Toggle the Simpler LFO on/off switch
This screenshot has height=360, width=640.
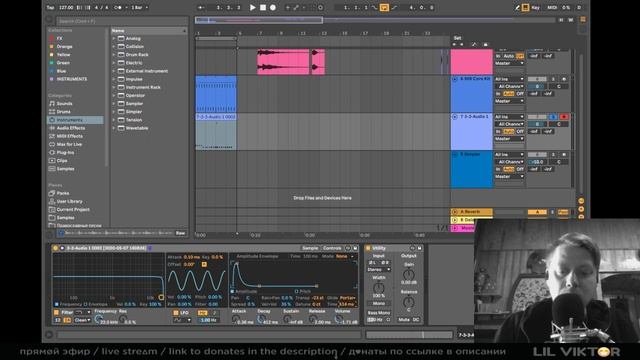coord(176,313)
